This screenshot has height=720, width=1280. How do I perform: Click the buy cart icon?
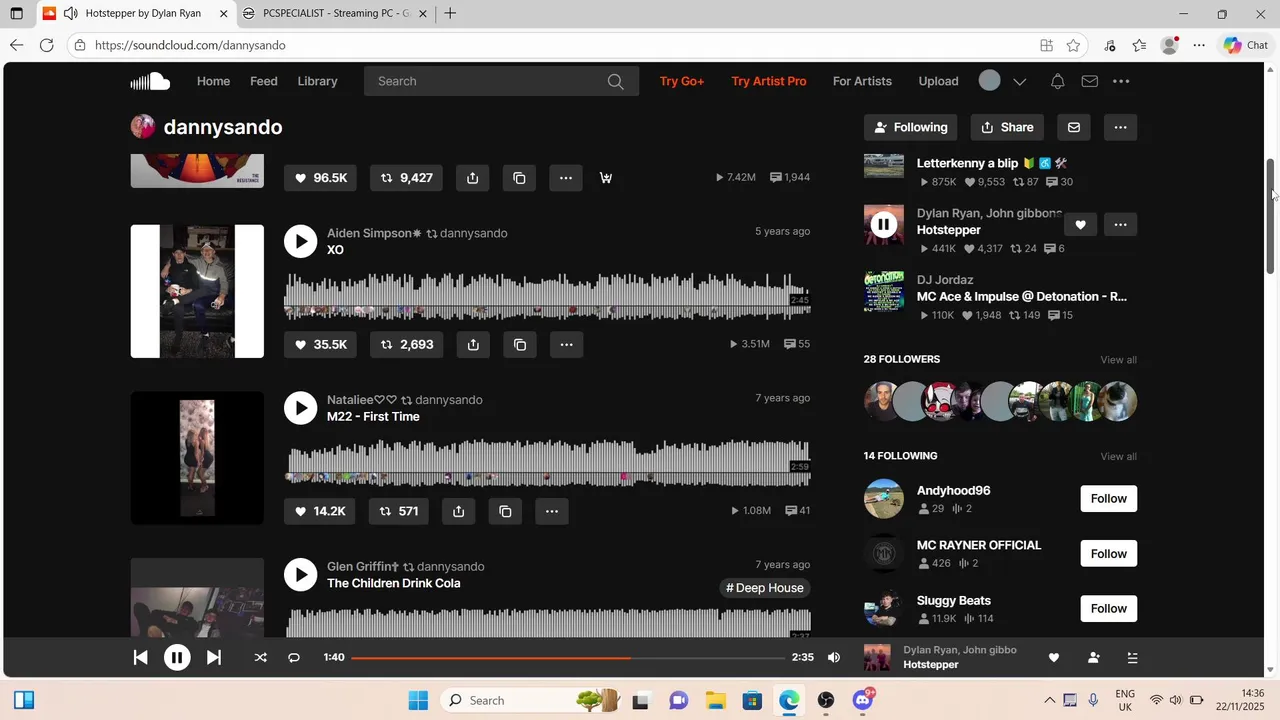[x=606, y=178]
